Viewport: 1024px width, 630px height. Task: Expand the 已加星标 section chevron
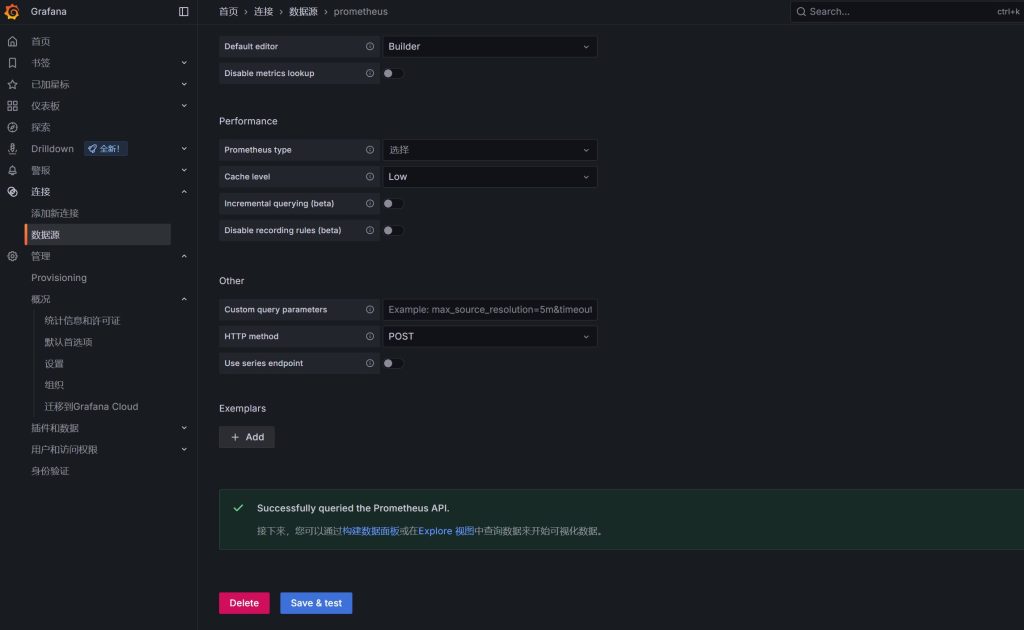[184, 85]
